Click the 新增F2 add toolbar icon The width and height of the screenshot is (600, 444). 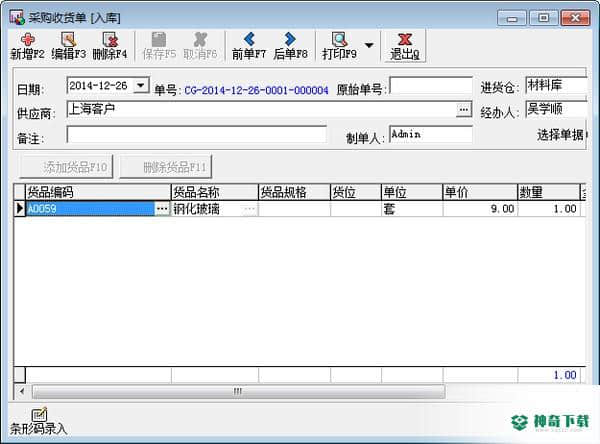pyautogui.click(x=27, y=46)
